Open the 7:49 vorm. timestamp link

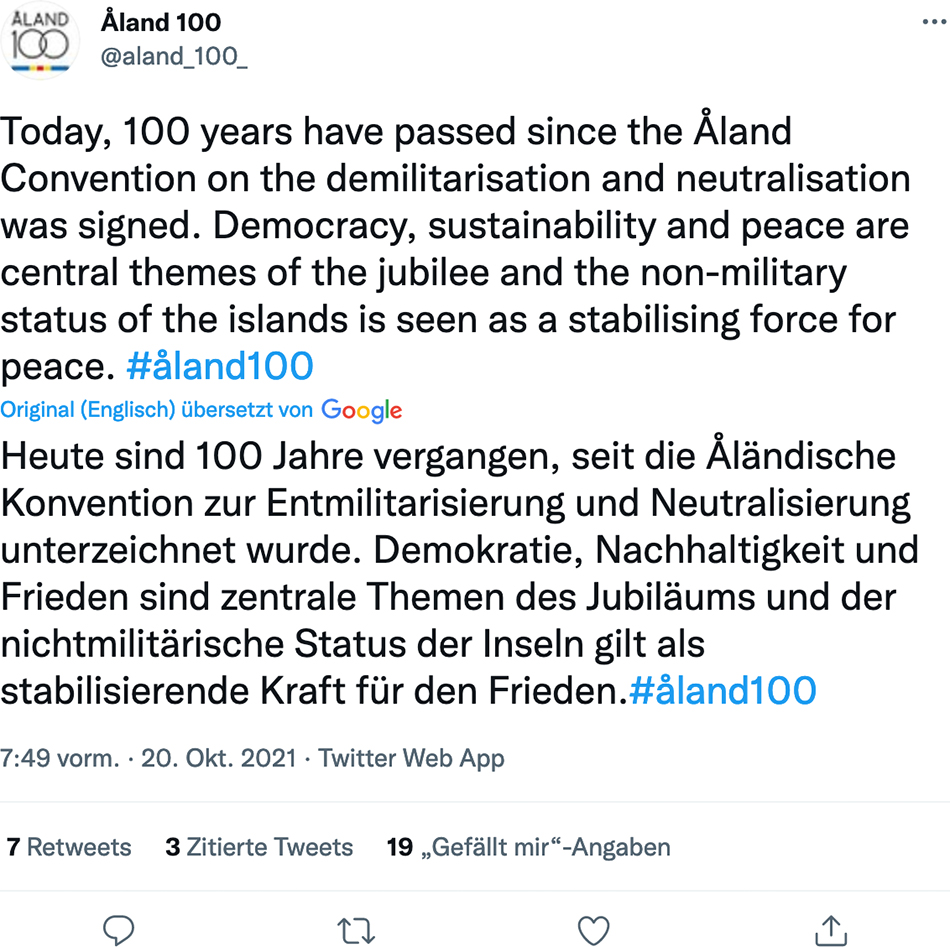click(x=60, y=758)
